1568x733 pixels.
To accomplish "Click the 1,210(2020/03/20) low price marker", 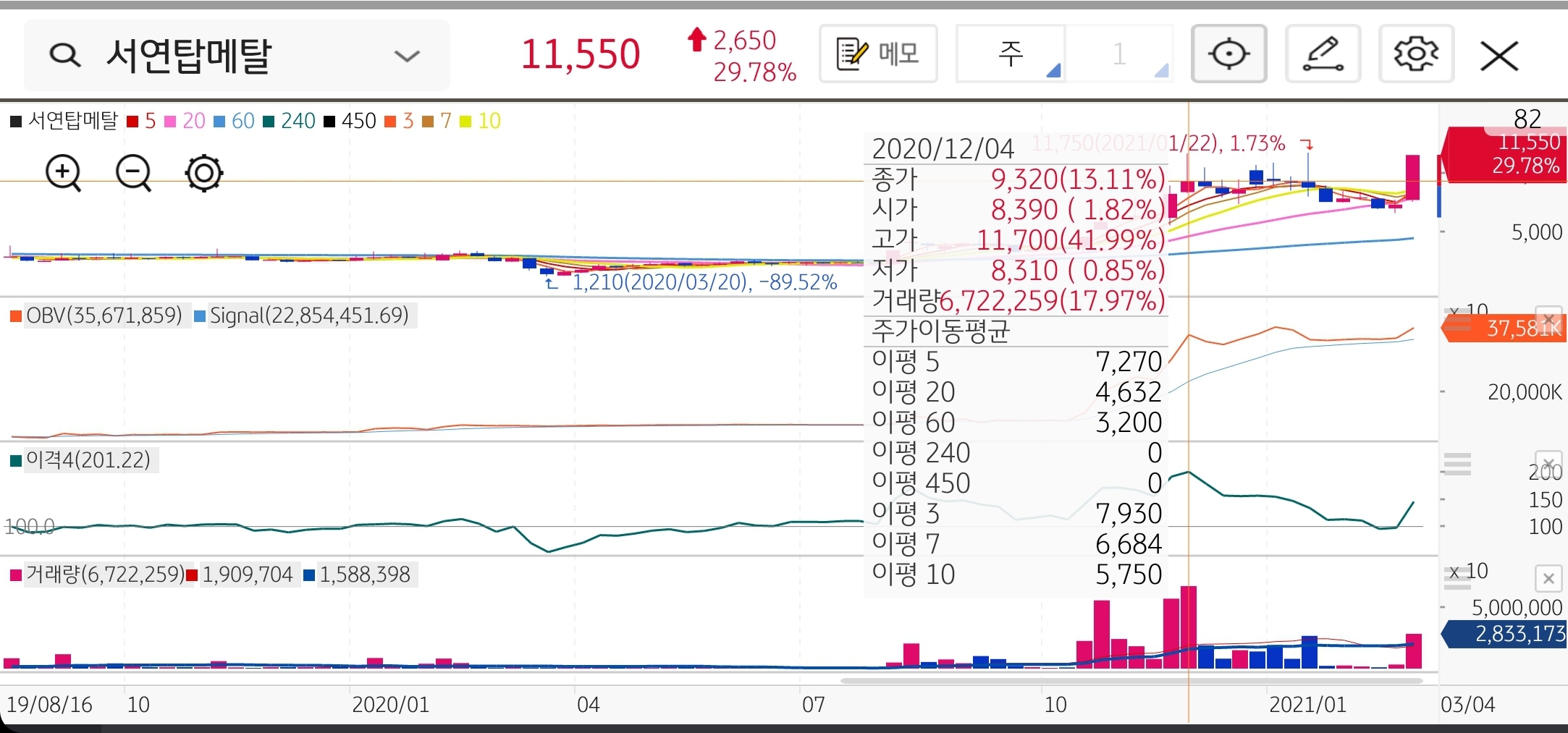I will 704,282.
